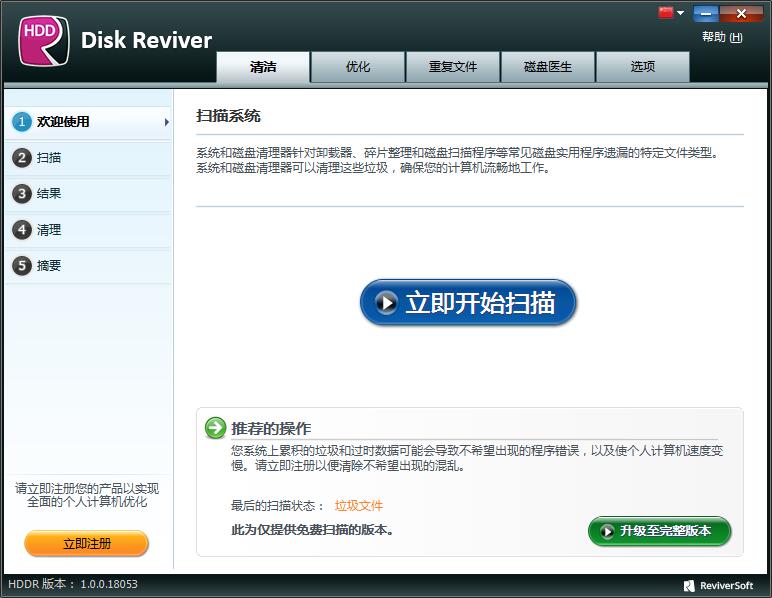772x598 pixels.
Task: Click the 扫描系统 heading text
Action: [x=228, y=116]
